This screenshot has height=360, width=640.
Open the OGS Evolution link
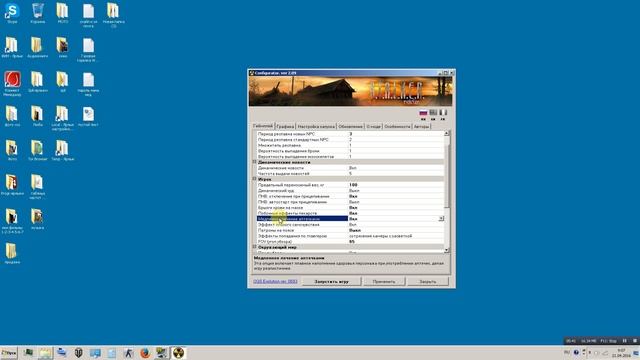pos(275,281)
